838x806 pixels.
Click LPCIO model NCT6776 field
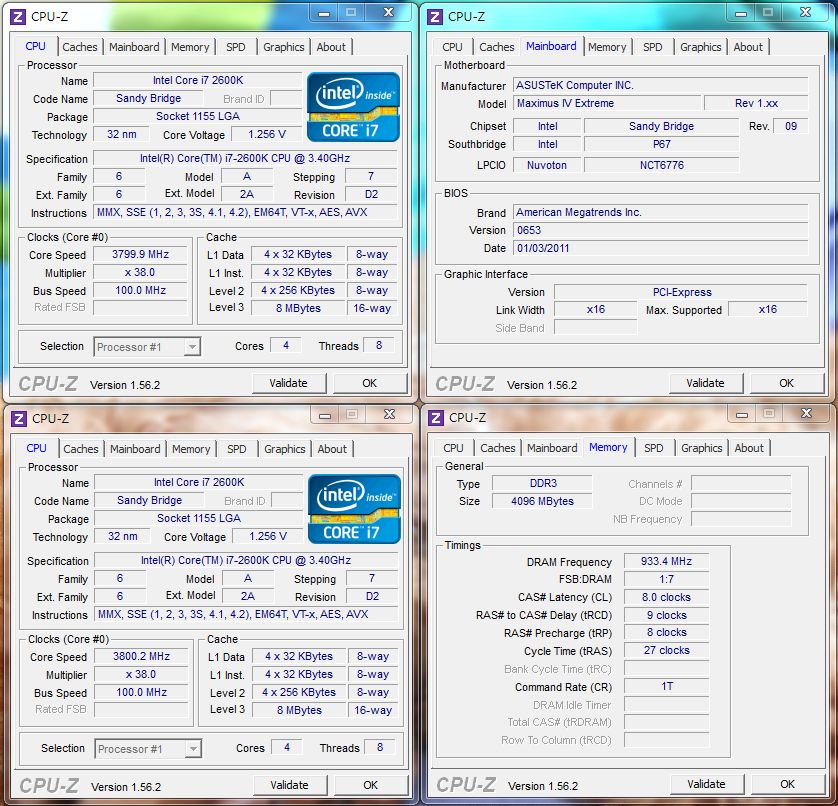point(662,165)
